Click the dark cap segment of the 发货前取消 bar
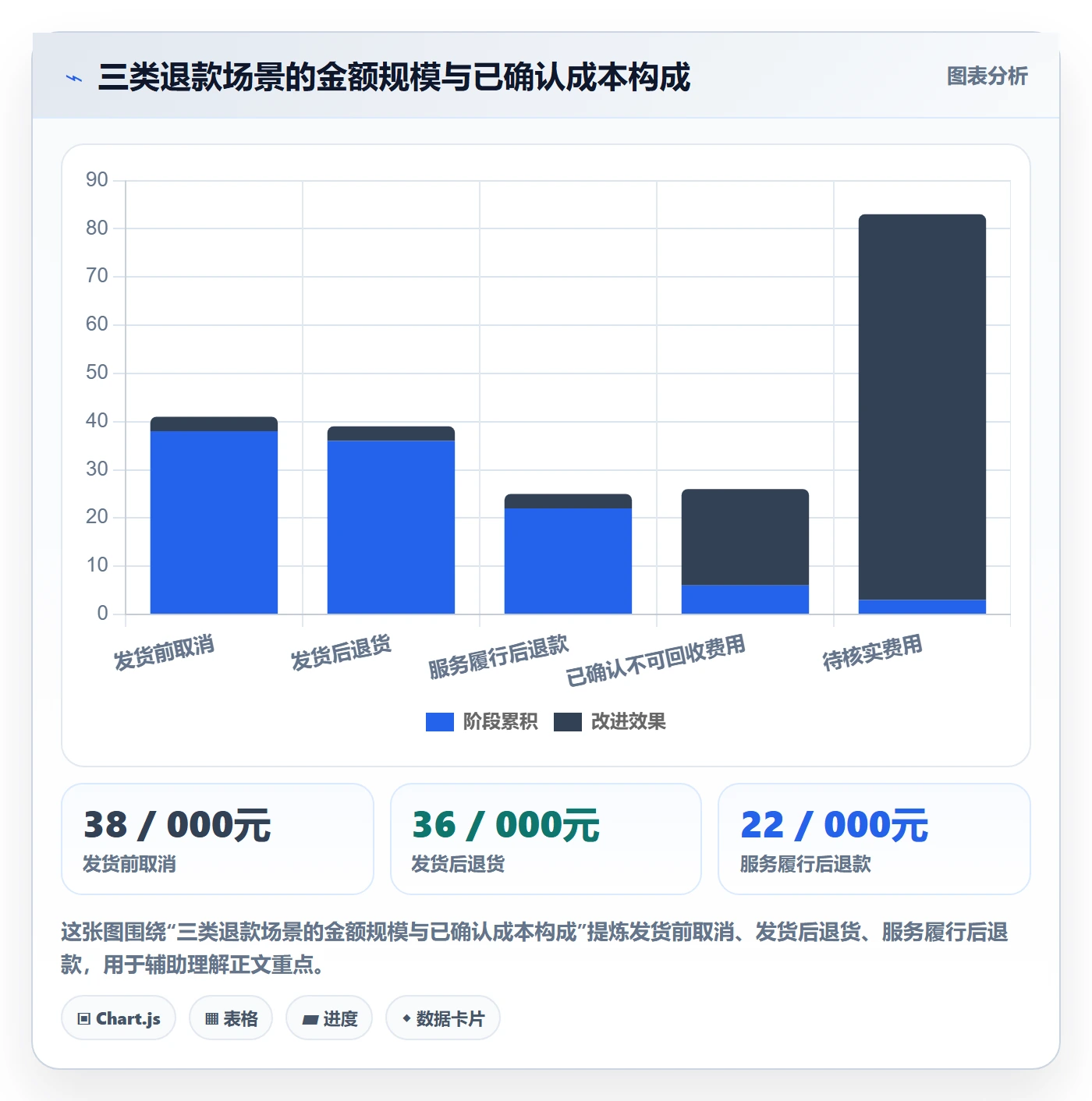Screen dimensions: 1092x1101 click(x=214, y=424)
